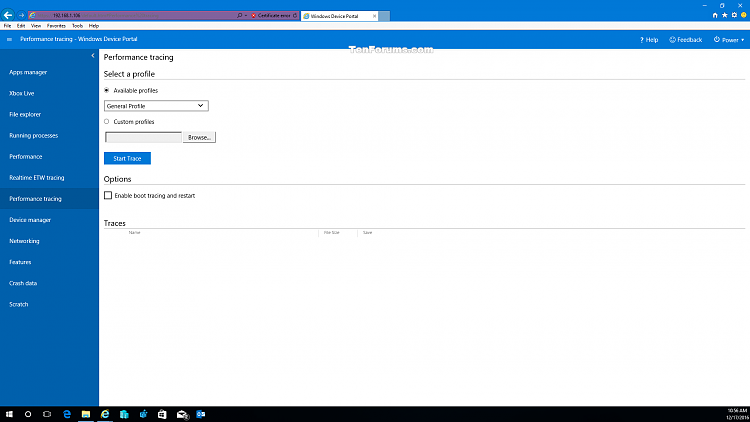750x422 pixels.
Task: Launch Microsoft Edge from taskbar
Action: 67,414
